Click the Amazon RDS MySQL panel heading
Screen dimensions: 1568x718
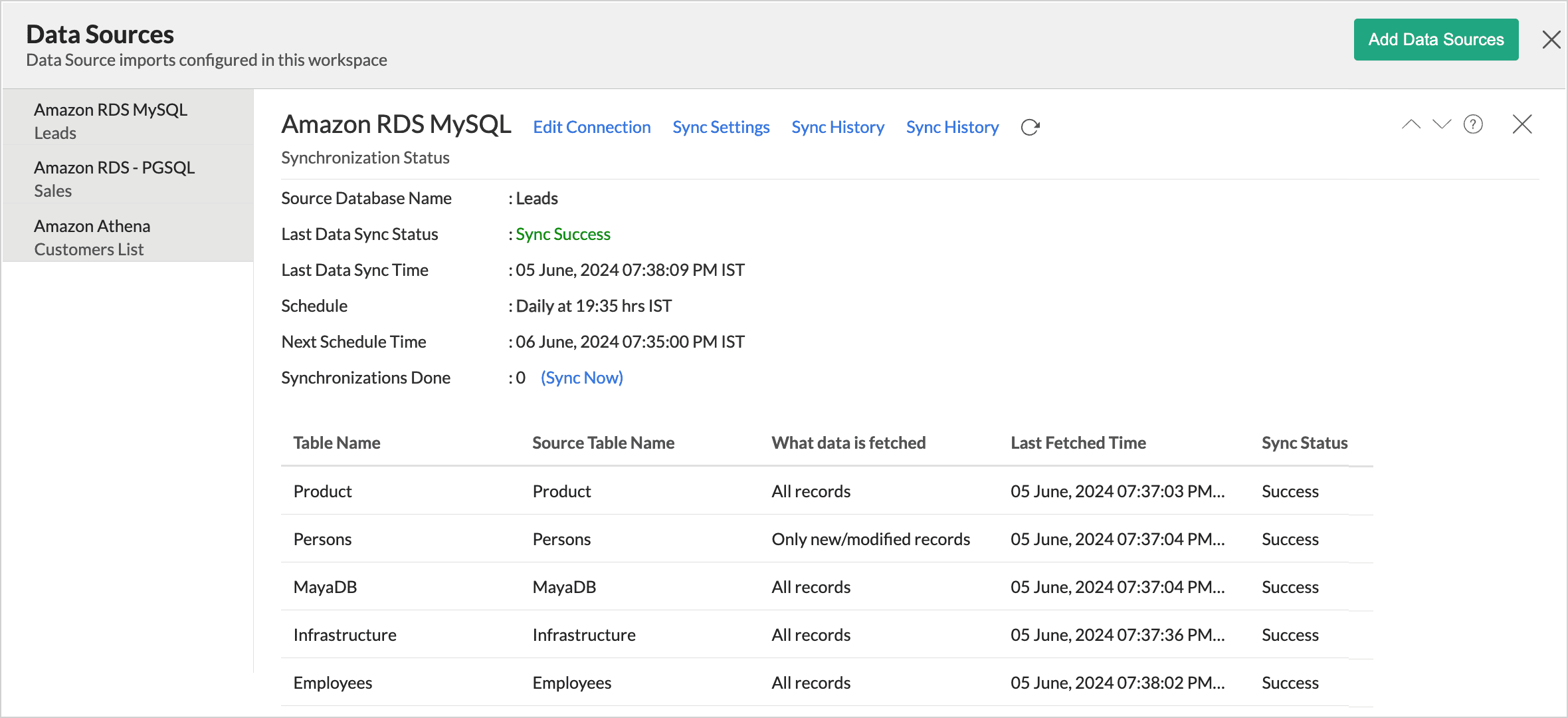tap(397, 124)
